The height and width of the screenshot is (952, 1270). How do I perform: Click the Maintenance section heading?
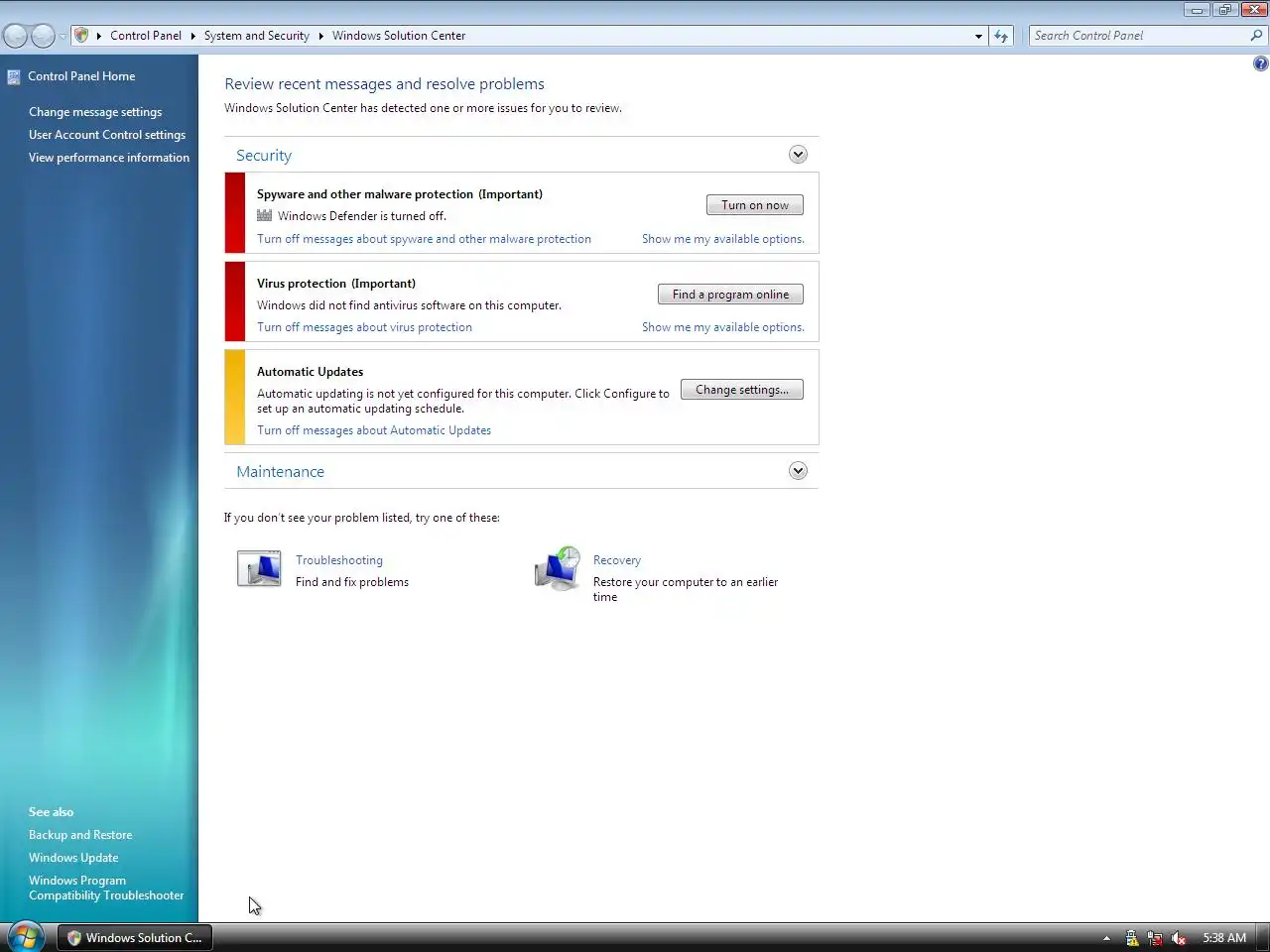coord(280,472)
